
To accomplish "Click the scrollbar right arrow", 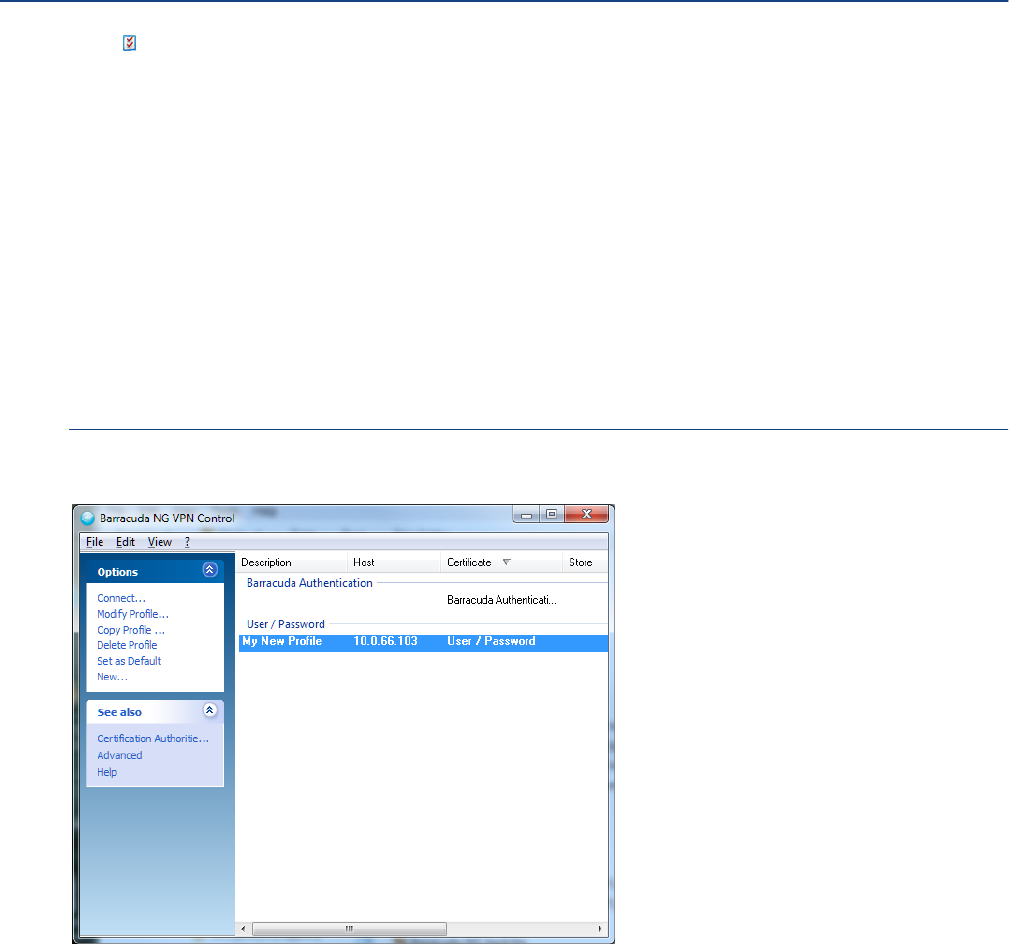I will [x=600, y=929].
